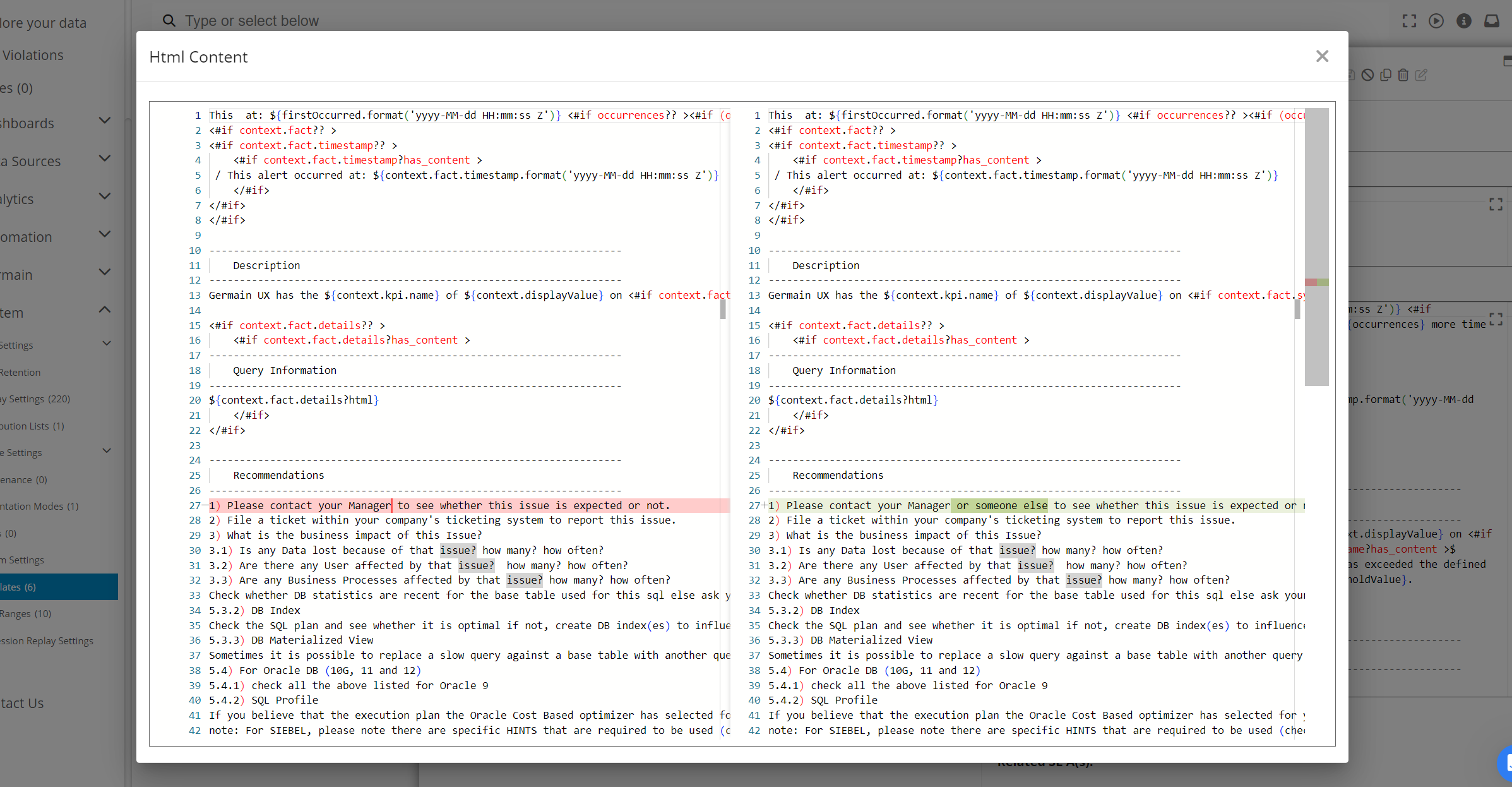1512x787 pixels.
Task: Click the inbox tray icon
Action: click(1492, 21)
